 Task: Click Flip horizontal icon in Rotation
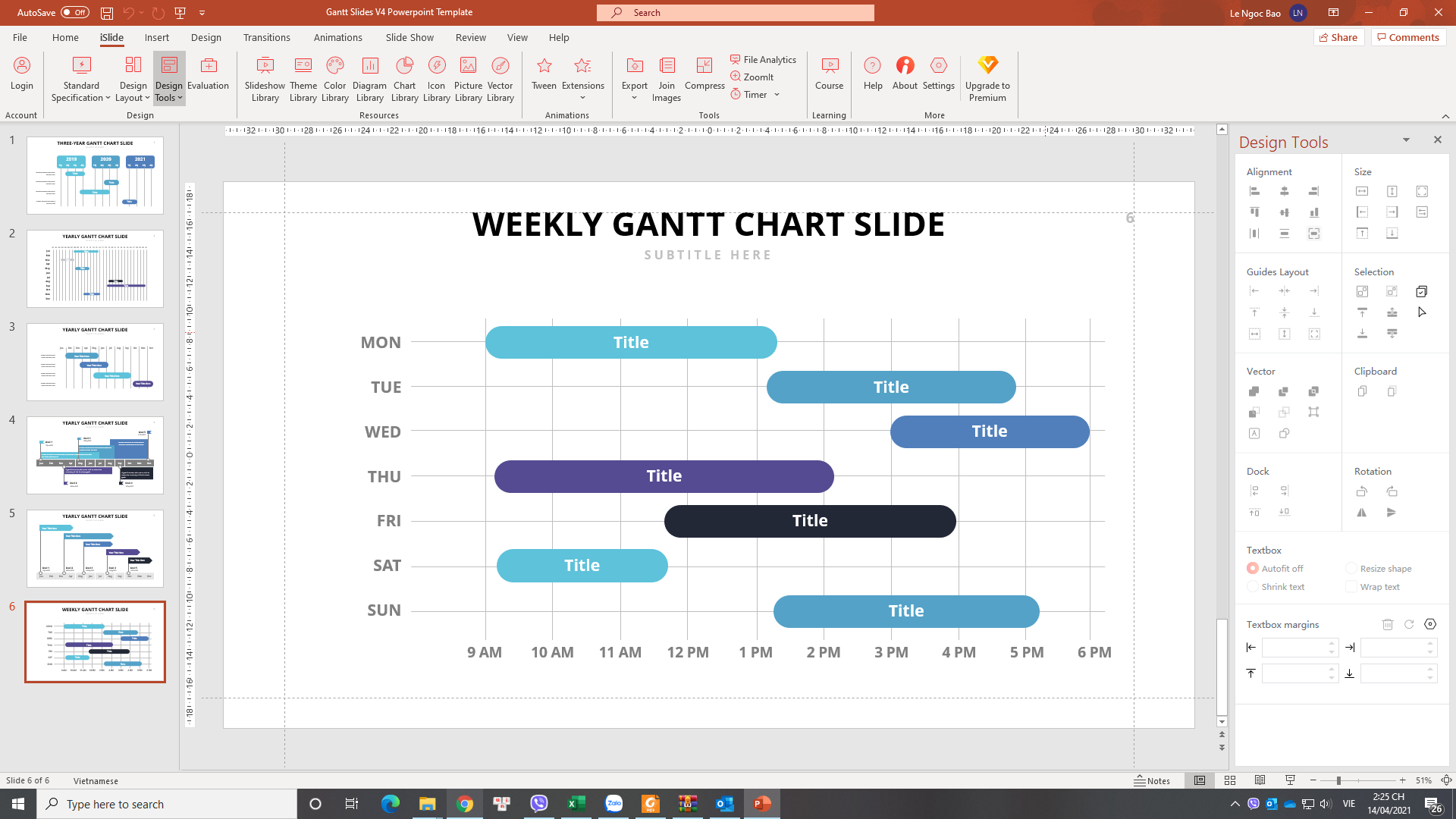[x=1362, y=513]
